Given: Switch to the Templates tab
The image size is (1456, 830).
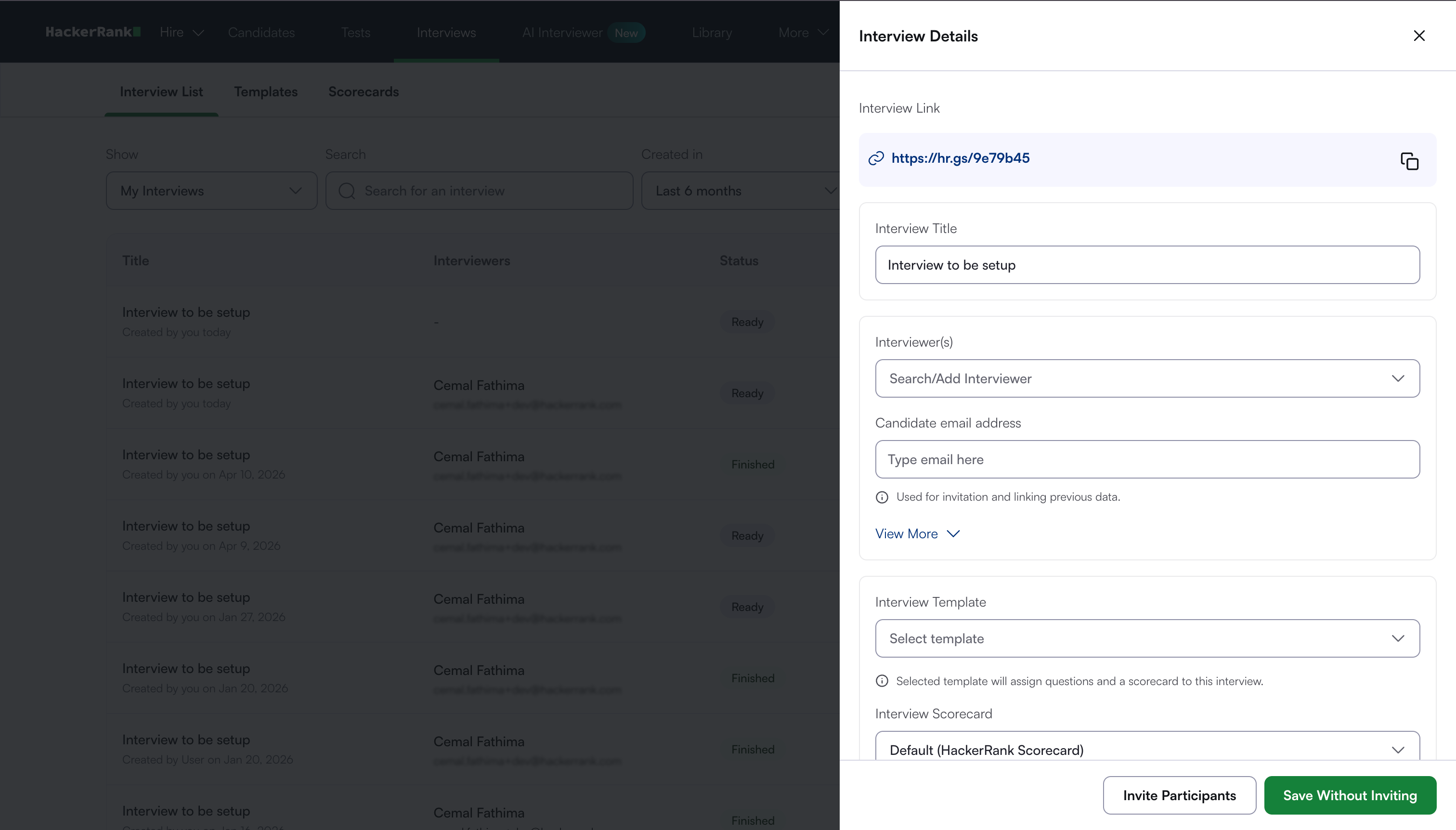Looking at the screenshot, I should [266, 92].
